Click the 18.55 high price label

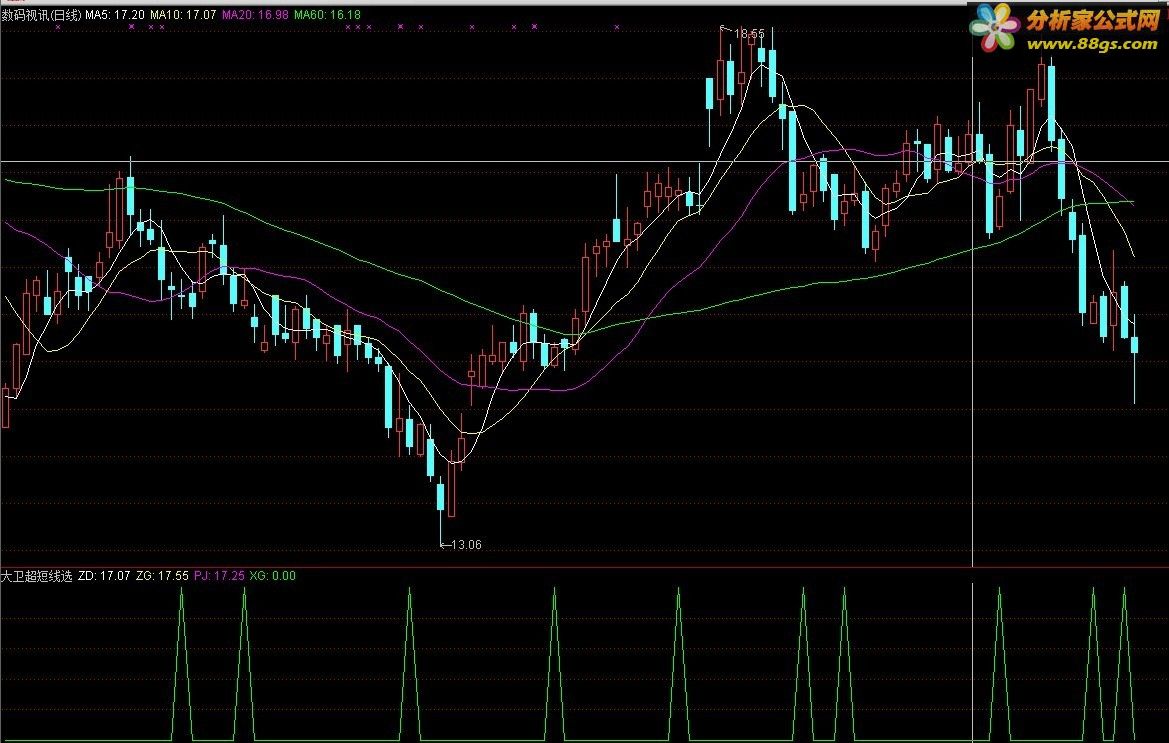pos(749,34)
